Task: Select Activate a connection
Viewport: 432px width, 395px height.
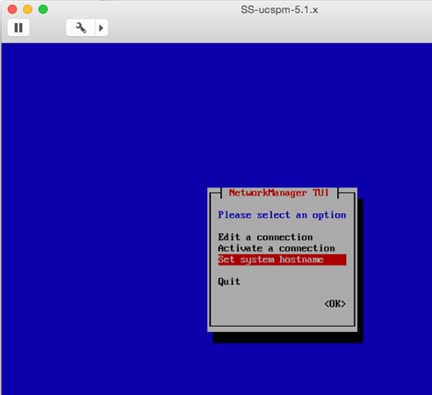Action: [276, 248]
